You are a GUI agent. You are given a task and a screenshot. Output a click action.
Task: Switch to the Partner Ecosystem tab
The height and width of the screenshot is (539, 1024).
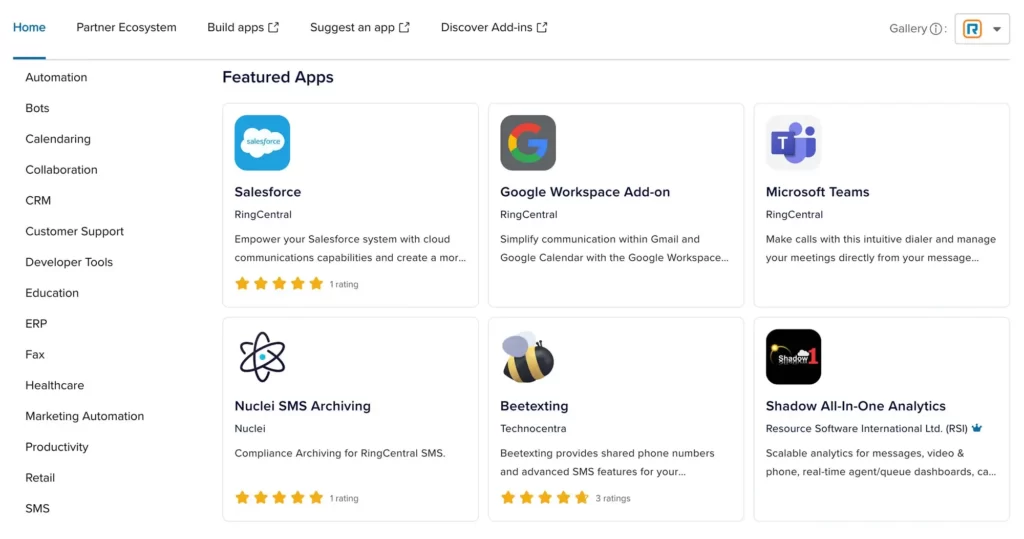pos(126,28)
